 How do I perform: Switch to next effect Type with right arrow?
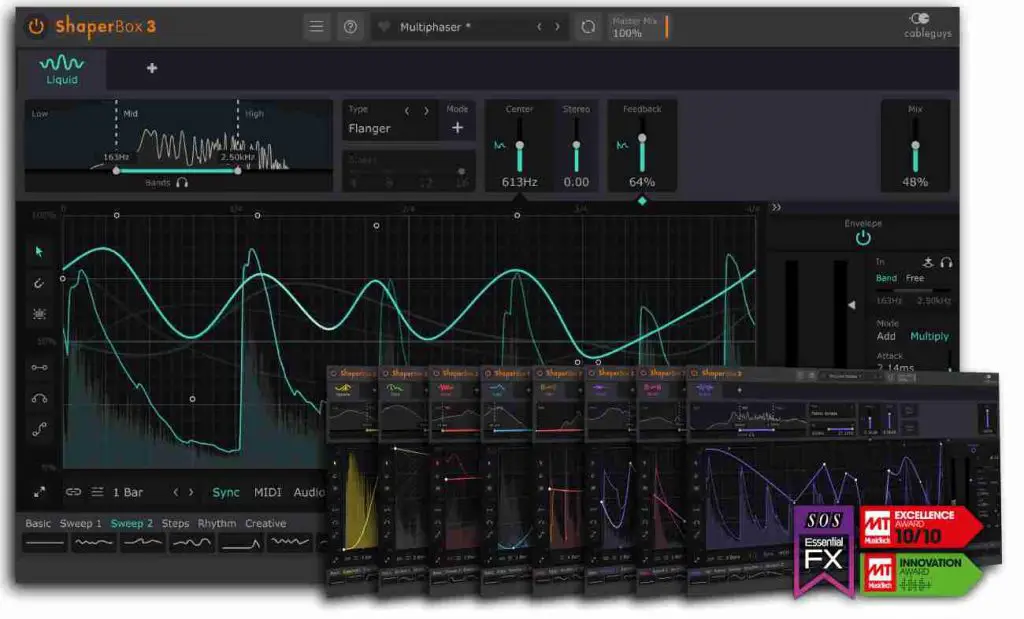tap(426, 111)
